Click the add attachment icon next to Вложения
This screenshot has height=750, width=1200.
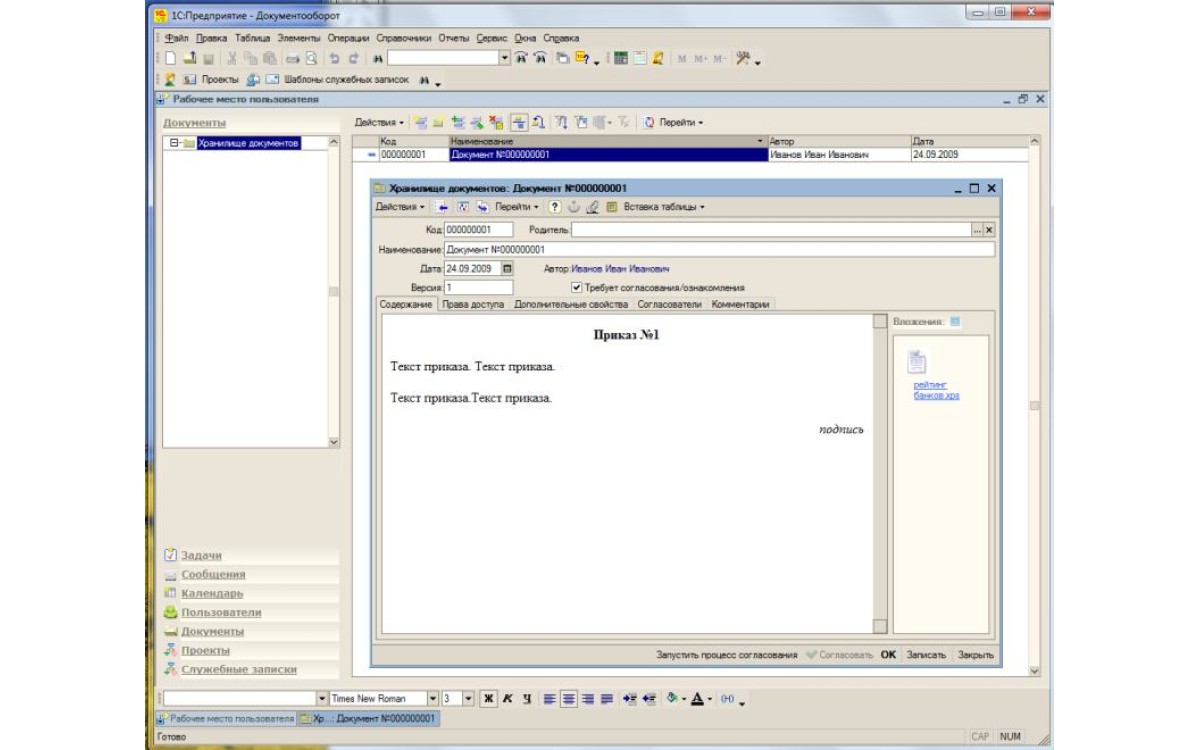tap(954, 322)
